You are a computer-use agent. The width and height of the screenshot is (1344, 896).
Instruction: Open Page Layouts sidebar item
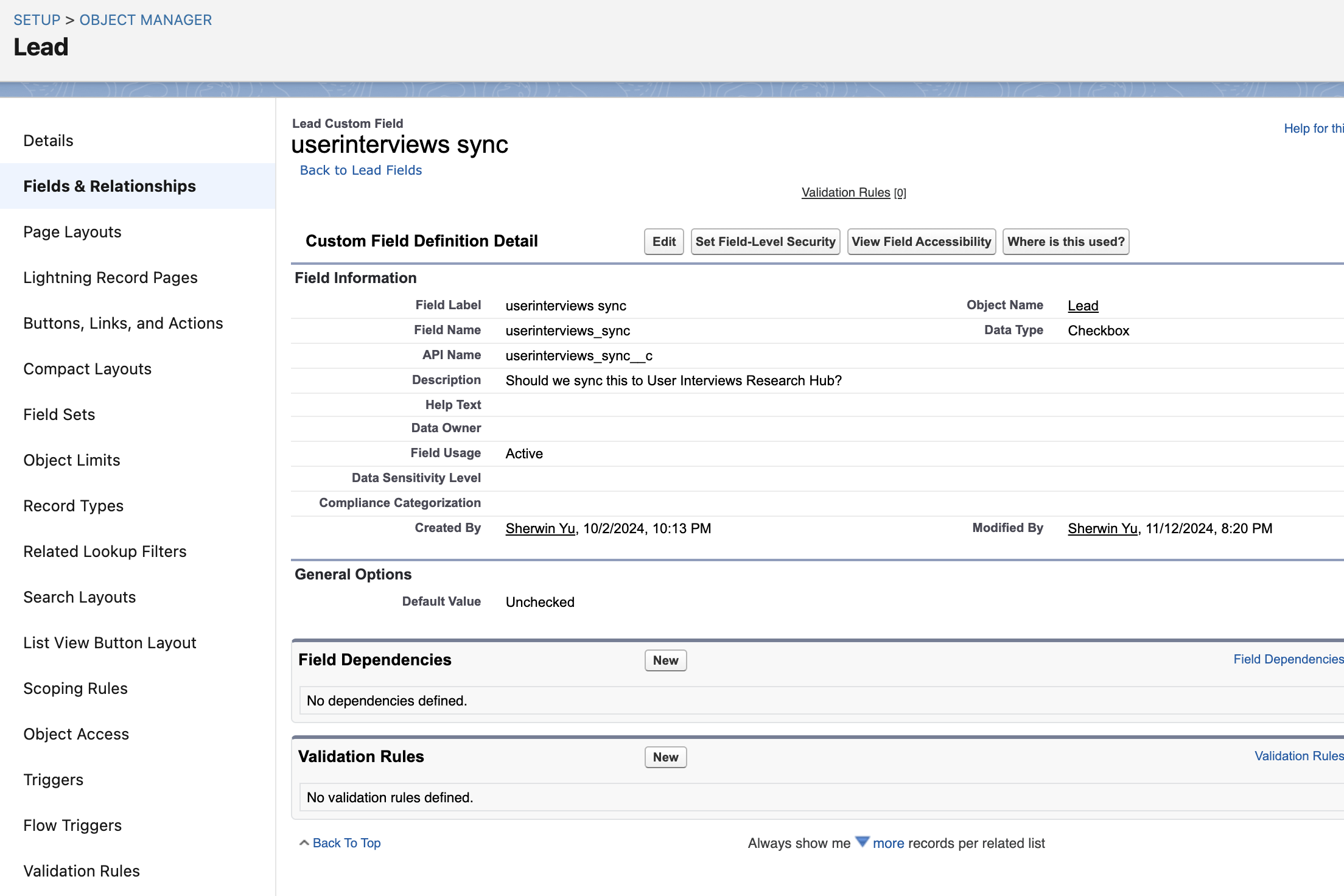pos(72,232)
